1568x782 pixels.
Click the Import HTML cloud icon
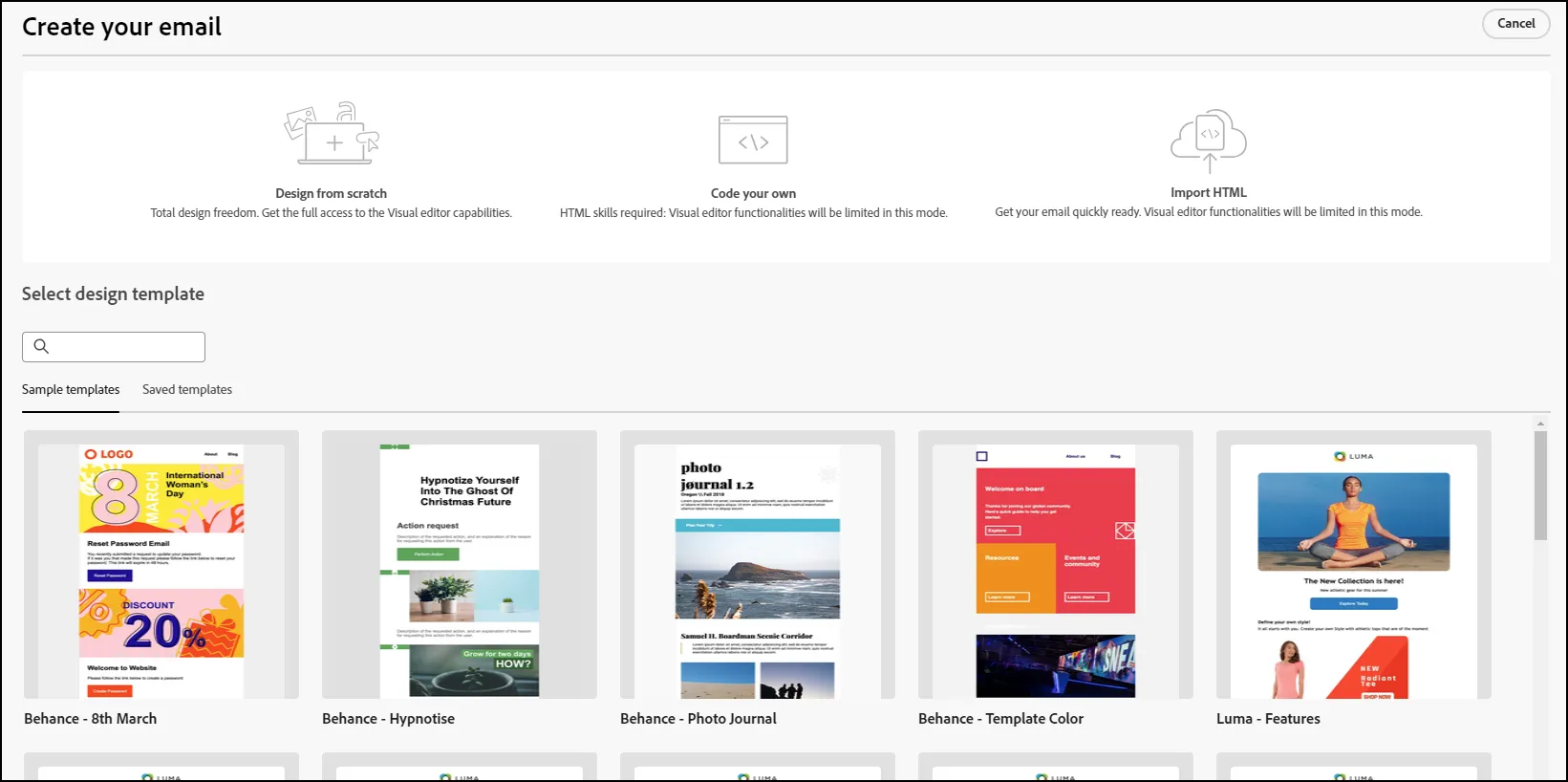click(1209, 141)
